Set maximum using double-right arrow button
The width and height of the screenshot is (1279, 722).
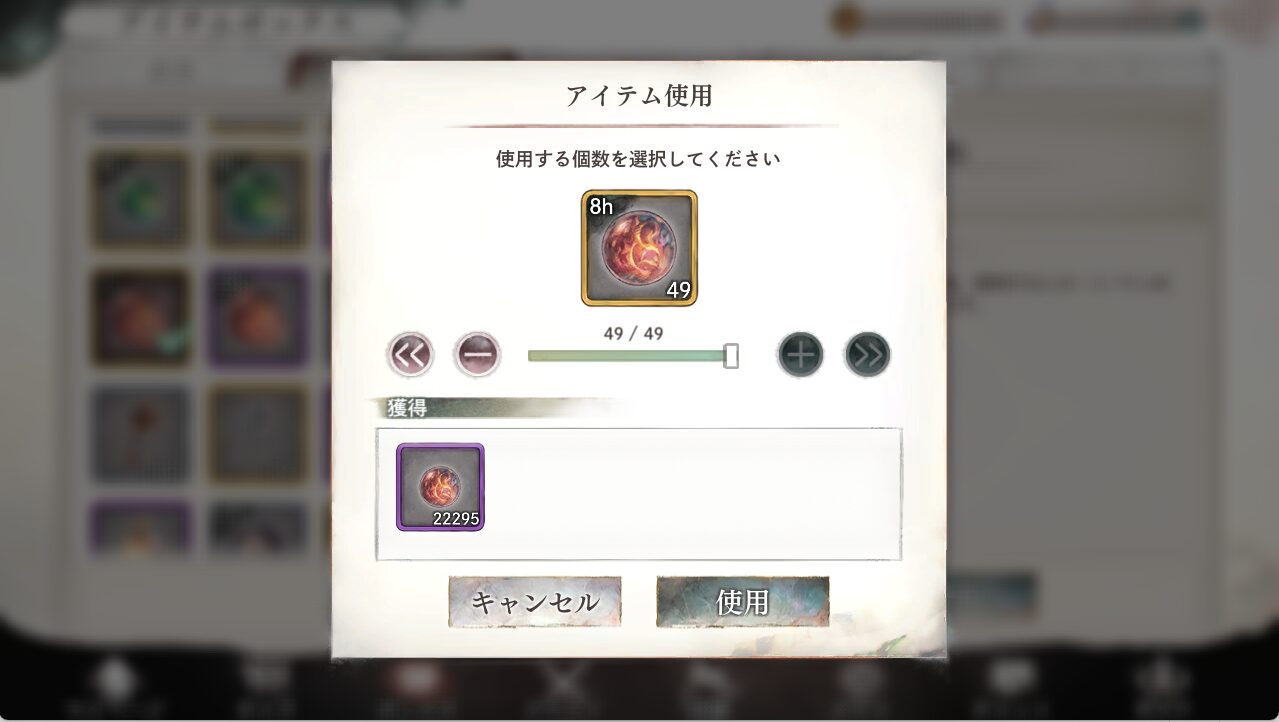point(867,354)
